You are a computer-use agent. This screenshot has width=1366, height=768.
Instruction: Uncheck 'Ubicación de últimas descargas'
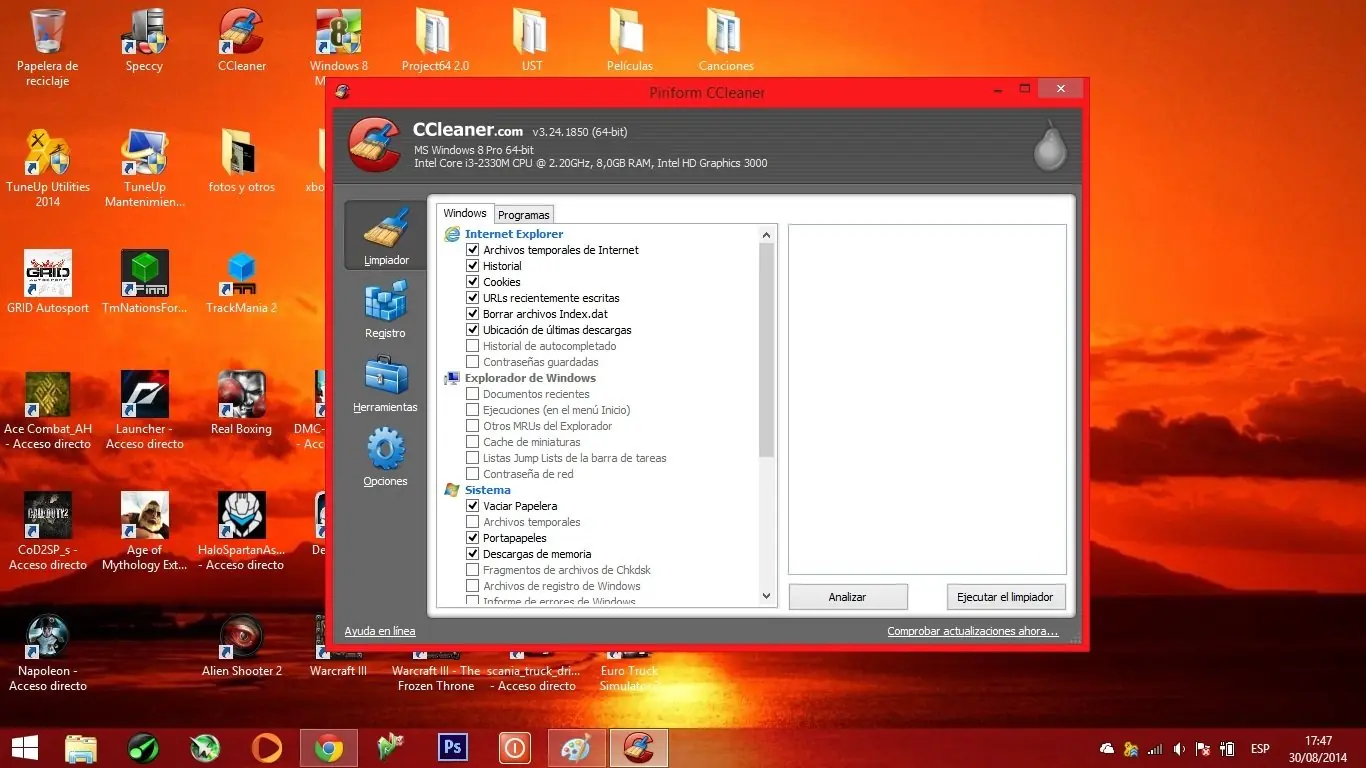473,330
